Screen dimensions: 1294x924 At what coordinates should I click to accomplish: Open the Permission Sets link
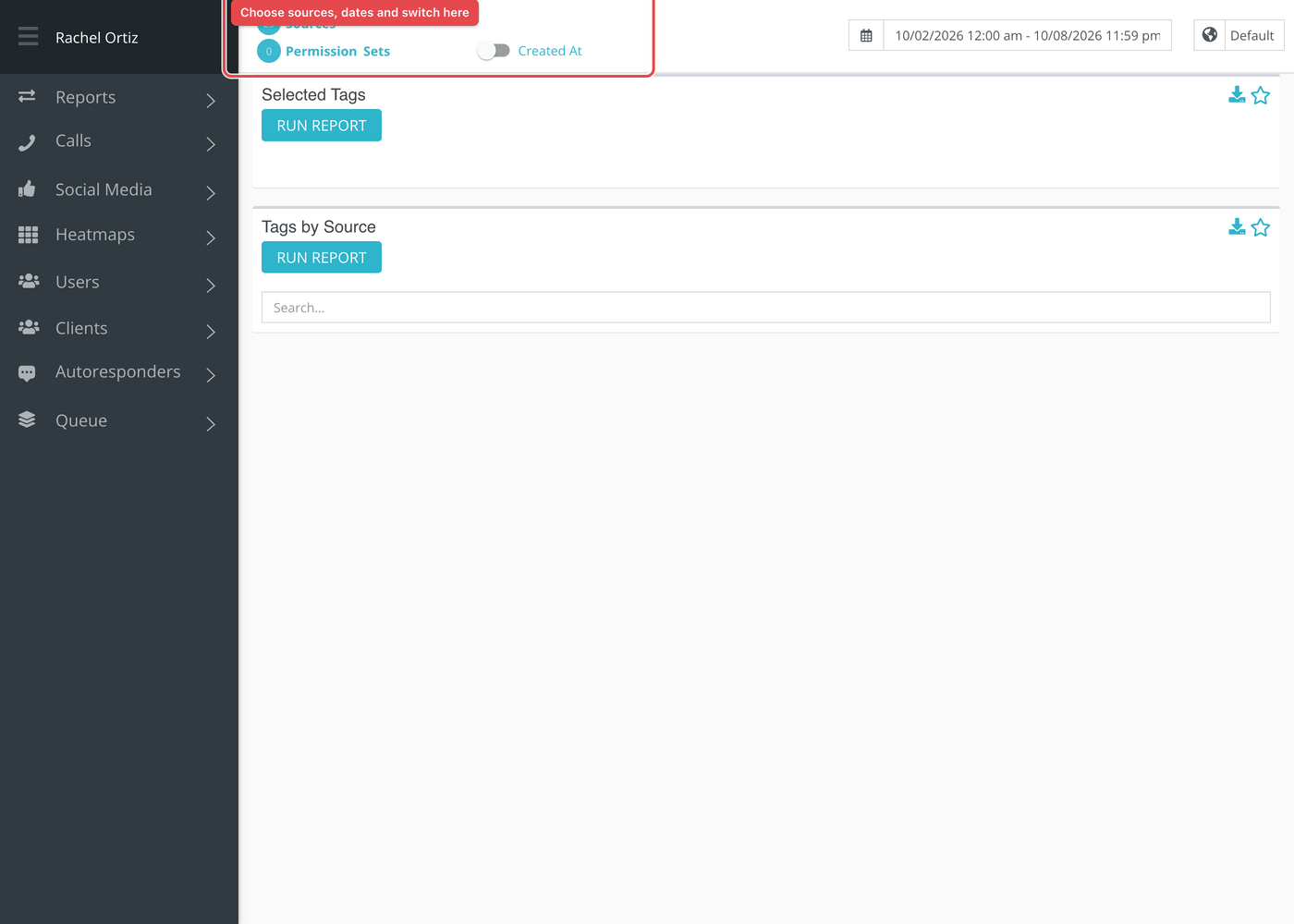[337, 51]
